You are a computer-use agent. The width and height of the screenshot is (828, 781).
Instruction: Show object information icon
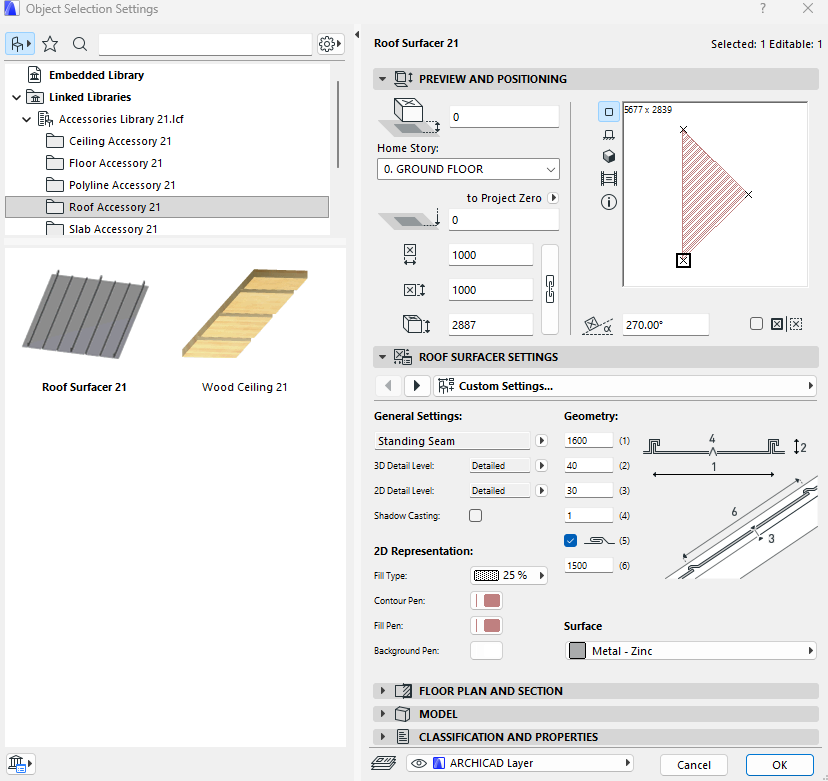click(608, 202)
